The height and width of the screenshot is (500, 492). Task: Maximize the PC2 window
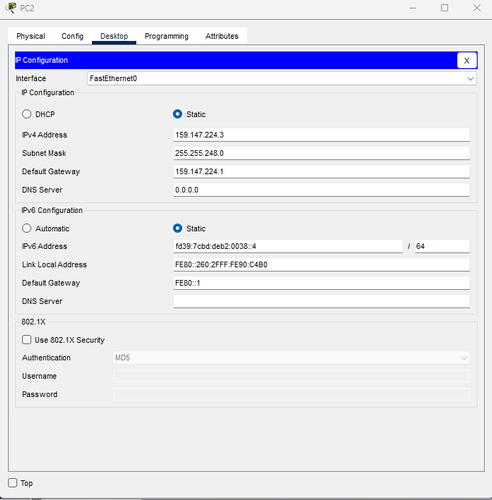[444, 8]
